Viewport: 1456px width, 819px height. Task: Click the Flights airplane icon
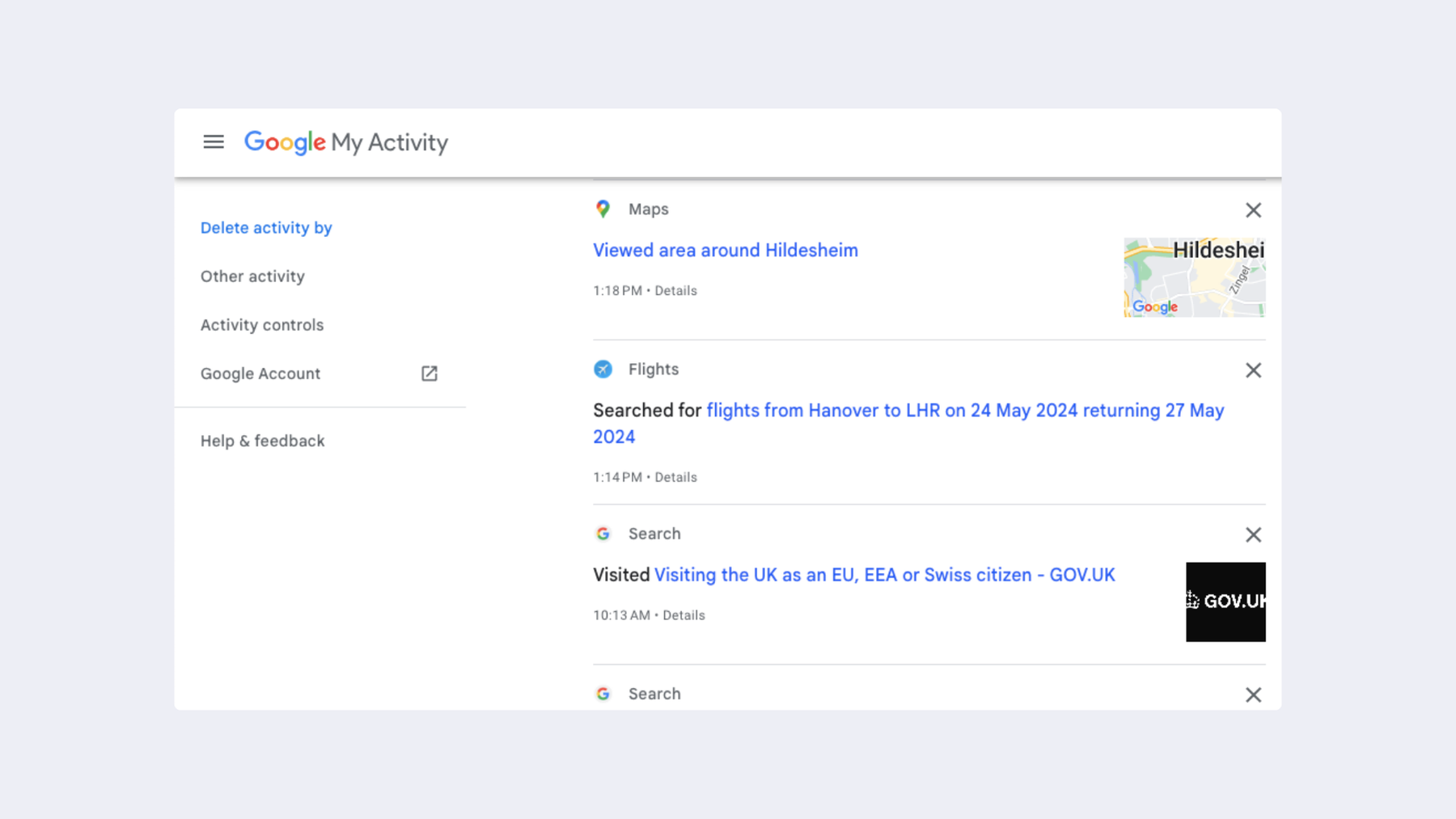pyautogui.click(x=603, y=369)
